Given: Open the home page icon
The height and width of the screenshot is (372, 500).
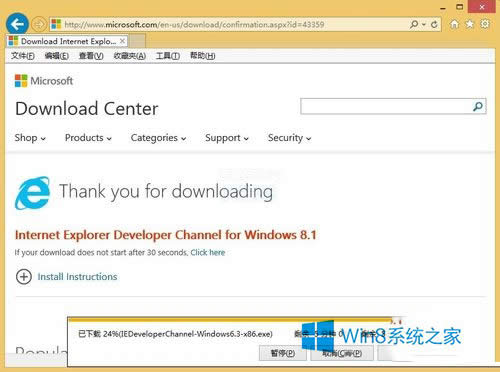Looking at the screenshot, I should click(454, 24).
